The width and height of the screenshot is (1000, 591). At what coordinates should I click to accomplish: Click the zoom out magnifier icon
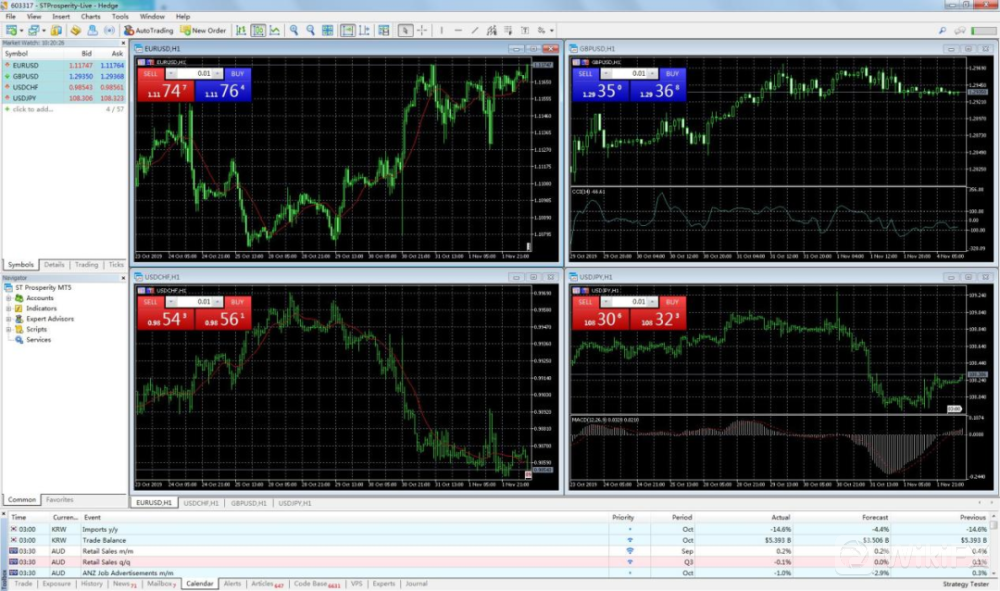click(311, 30)
